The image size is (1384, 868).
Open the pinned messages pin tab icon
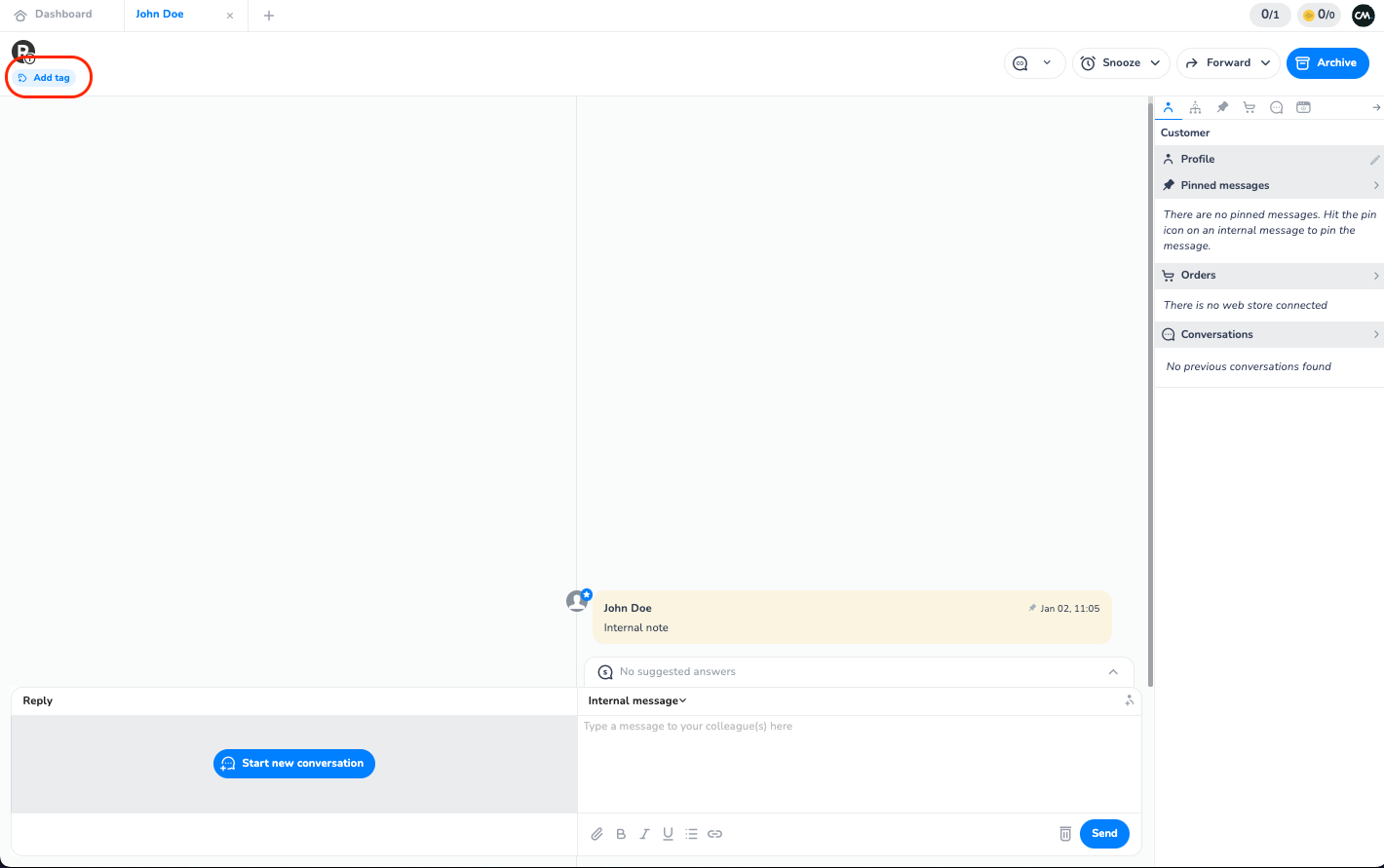coord(1222,107)
